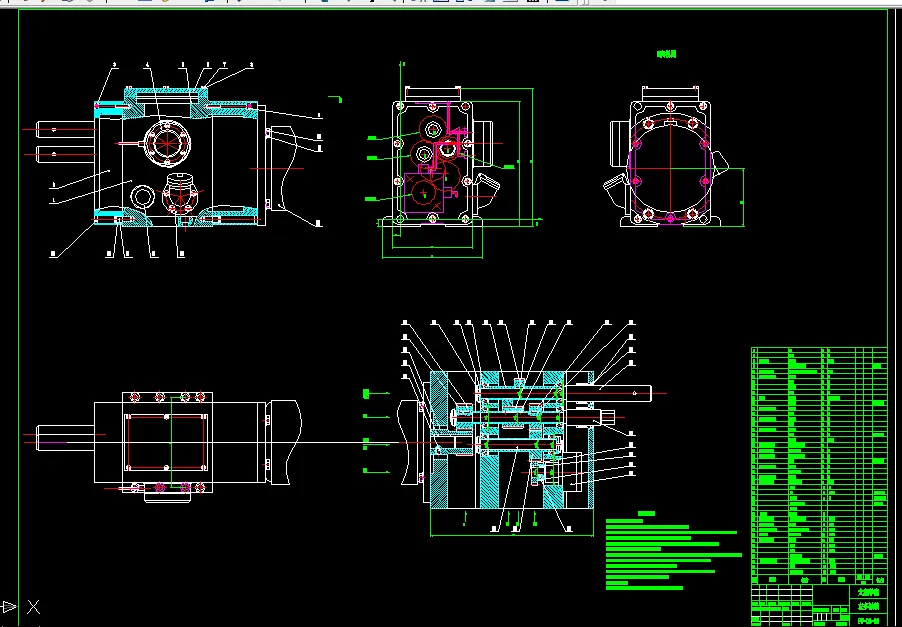Screen dimensions: 902x627
Task: Click the magenta square gear outline in the end view
Action: tap(425, 194)
